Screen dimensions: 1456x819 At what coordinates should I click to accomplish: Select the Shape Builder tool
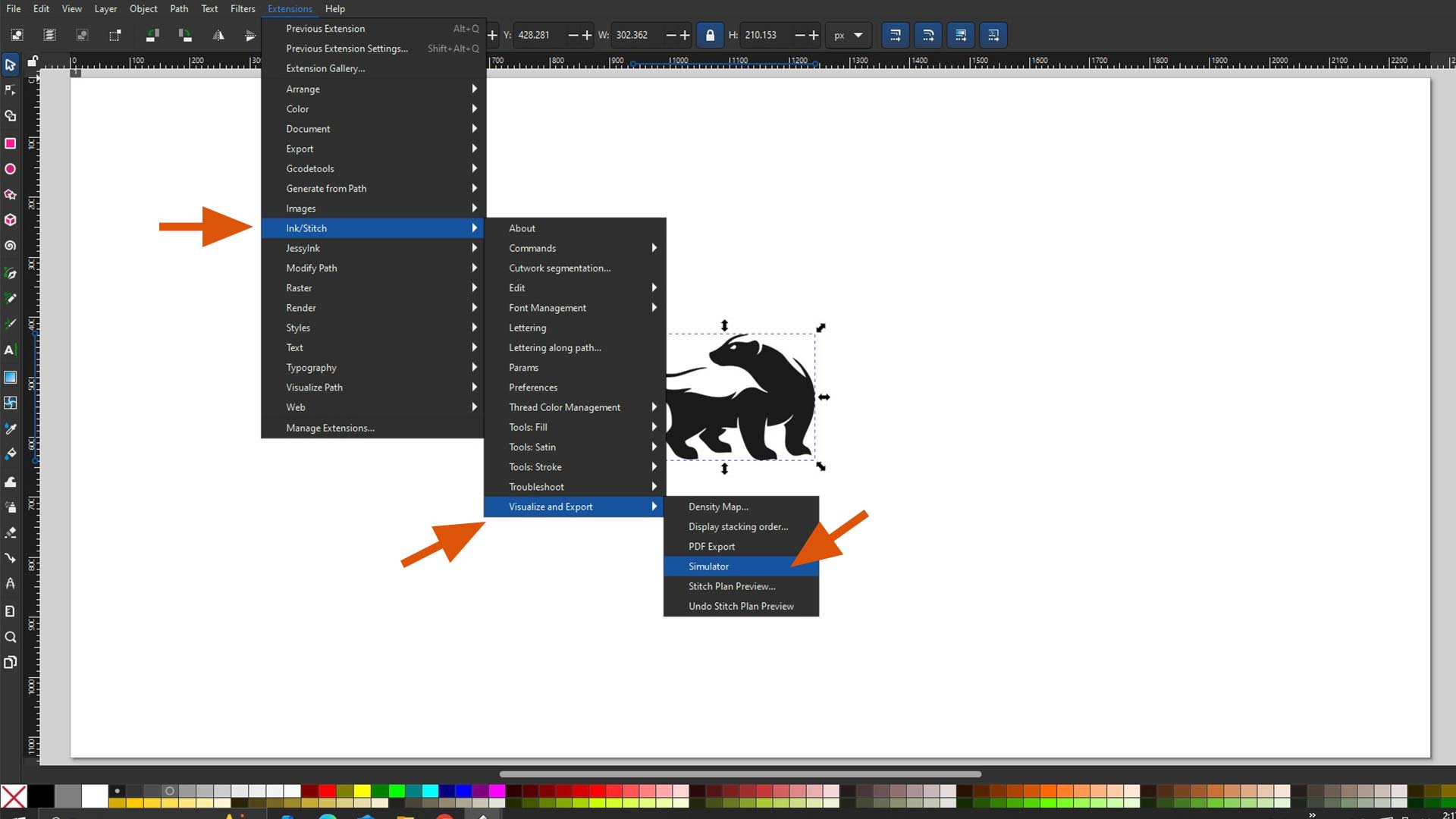pyautogui.click(x=10, y=116)
